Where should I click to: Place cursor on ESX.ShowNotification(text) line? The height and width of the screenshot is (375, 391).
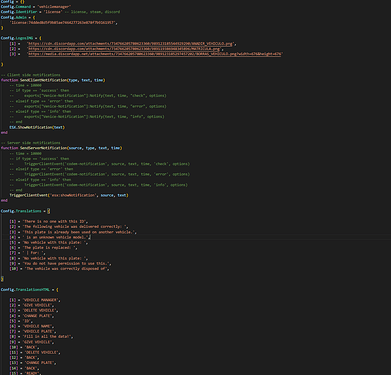37,127
